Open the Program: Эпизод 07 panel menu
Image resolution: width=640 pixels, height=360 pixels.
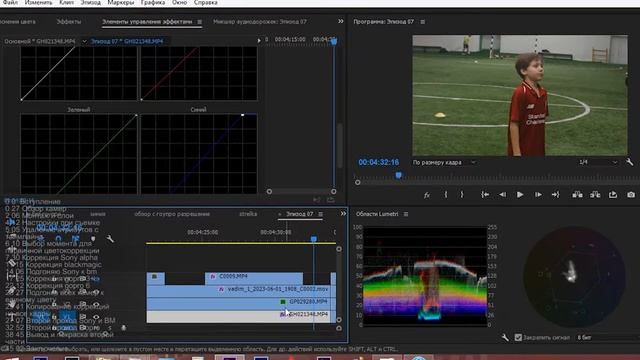tap(422, 22)
